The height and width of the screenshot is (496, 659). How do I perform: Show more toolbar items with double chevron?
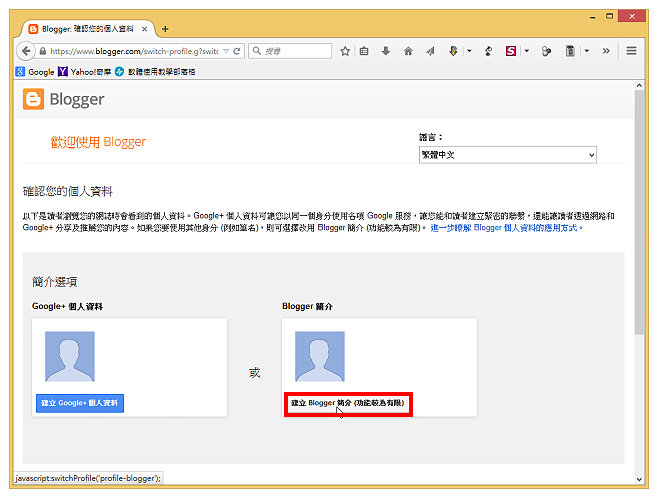[x=606, y=51]
